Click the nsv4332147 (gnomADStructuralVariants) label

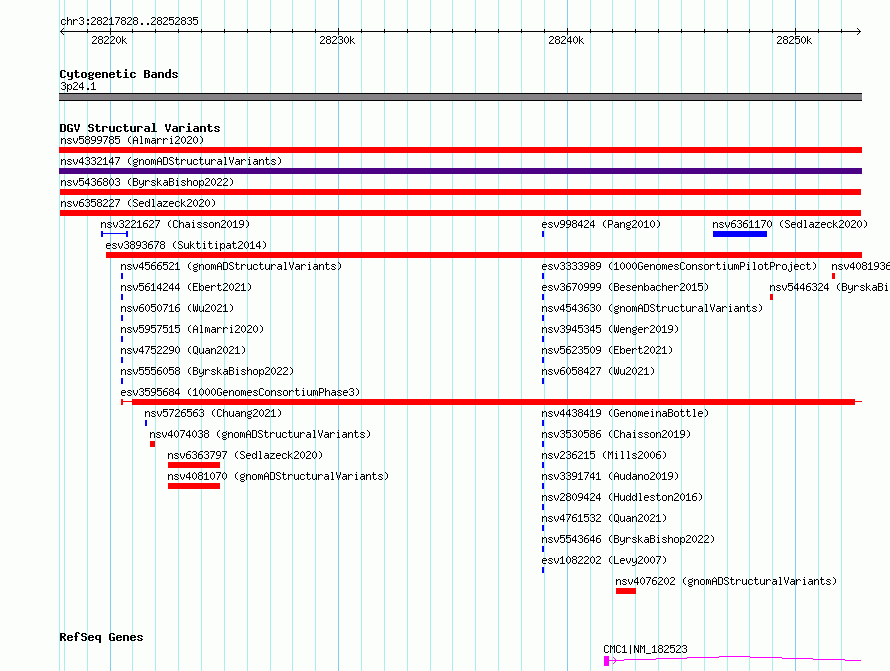pos(171,161)
